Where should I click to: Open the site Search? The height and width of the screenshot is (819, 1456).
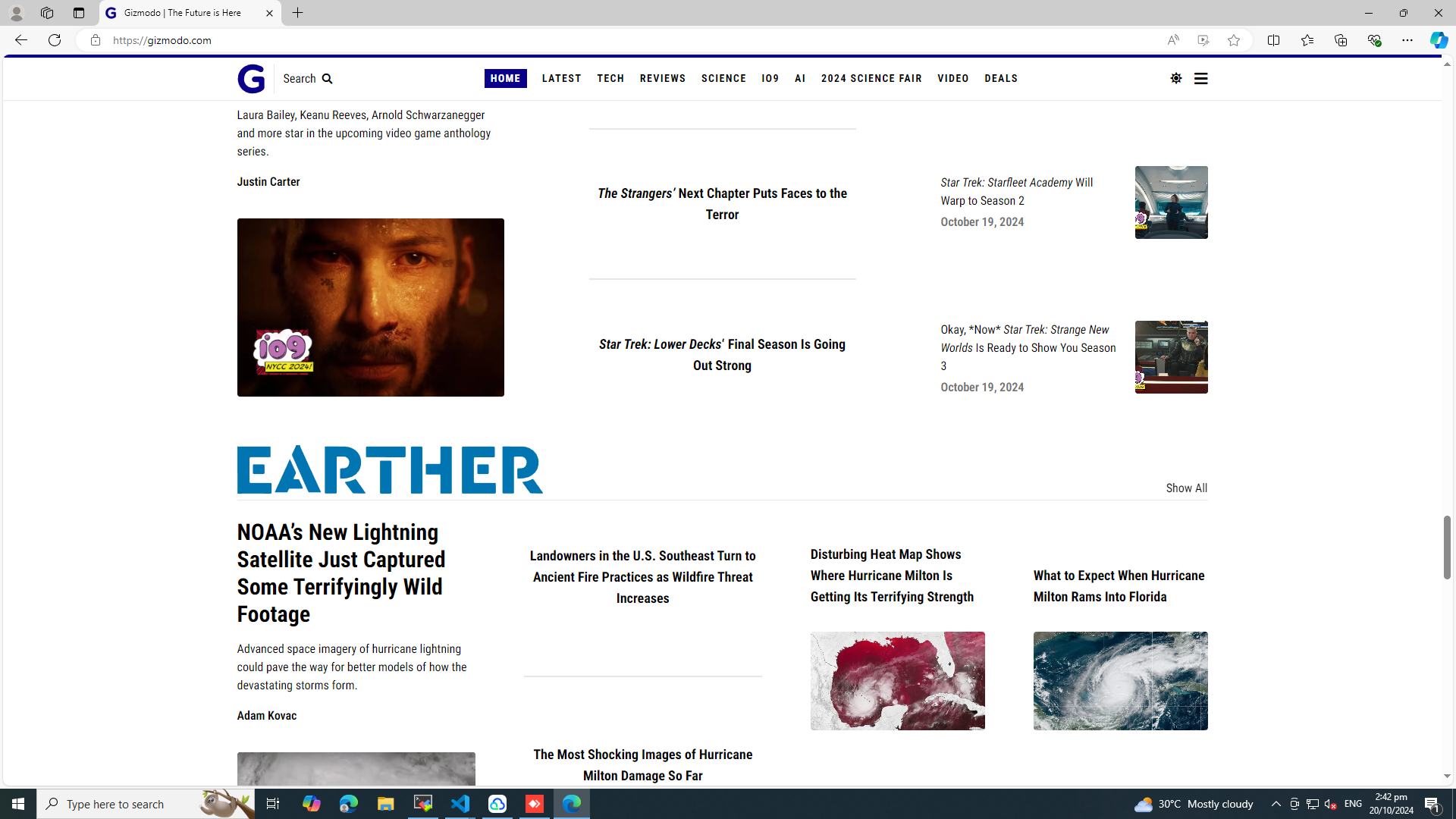point(308,79)
